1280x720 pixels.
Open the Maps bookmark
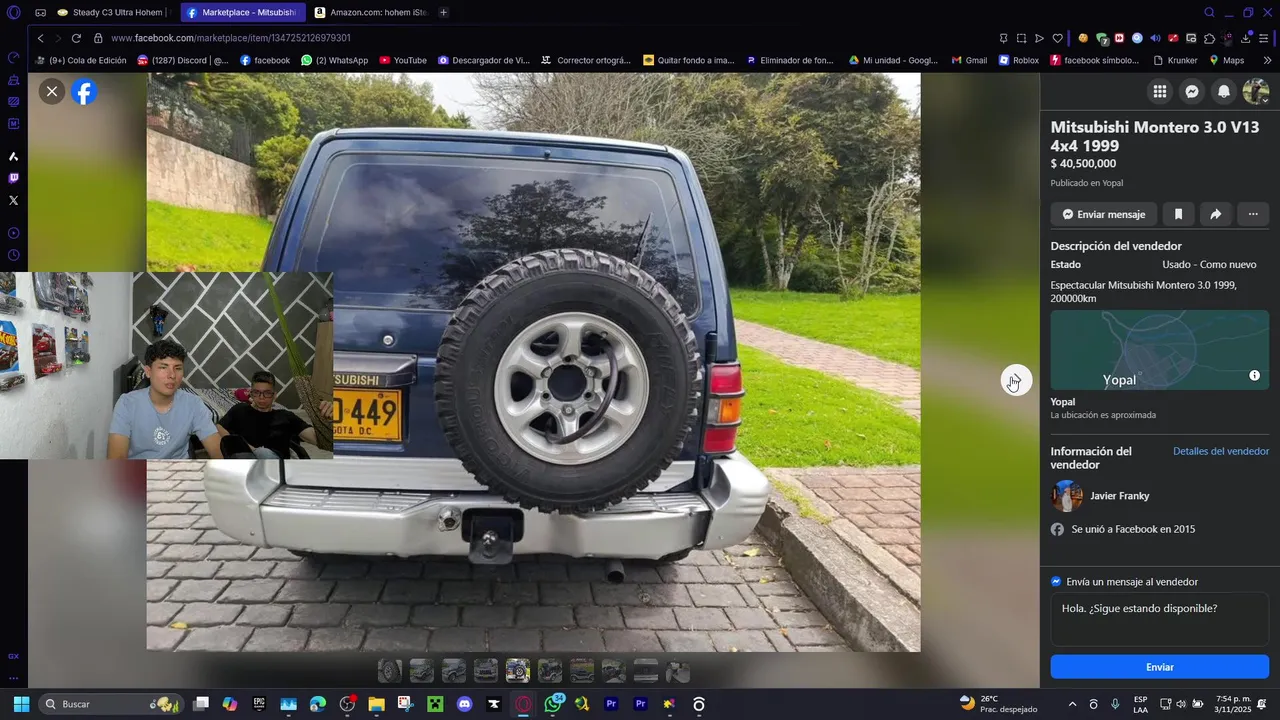tap(1226, 60)
